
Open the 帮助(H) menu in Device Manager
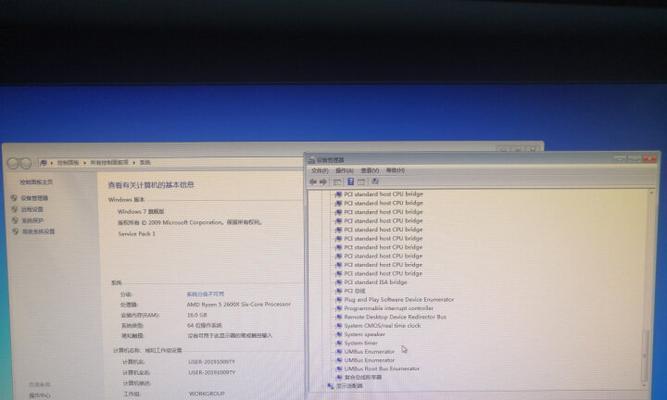click(395, 171)
